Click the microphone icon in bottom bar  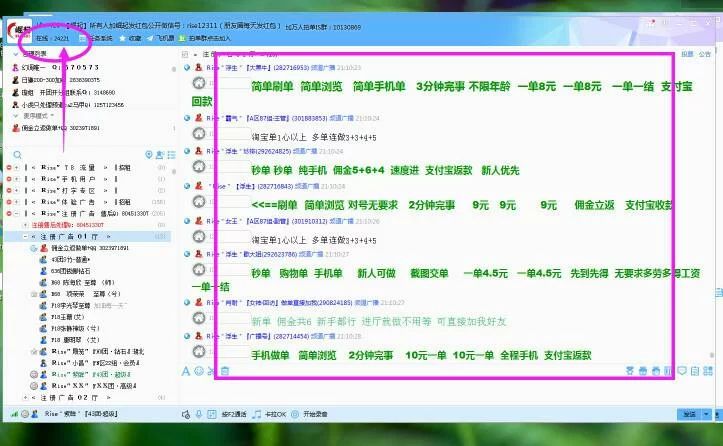click(199, 414)
